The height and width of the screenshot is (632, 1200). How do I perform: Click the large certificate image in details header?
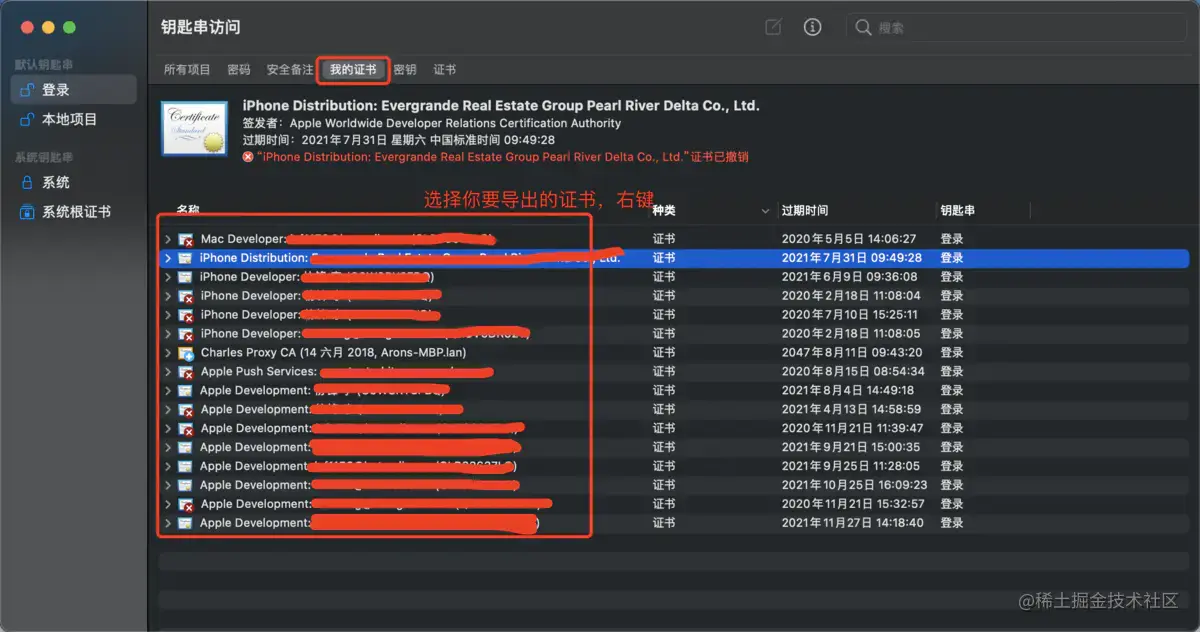tap(194, 129)
